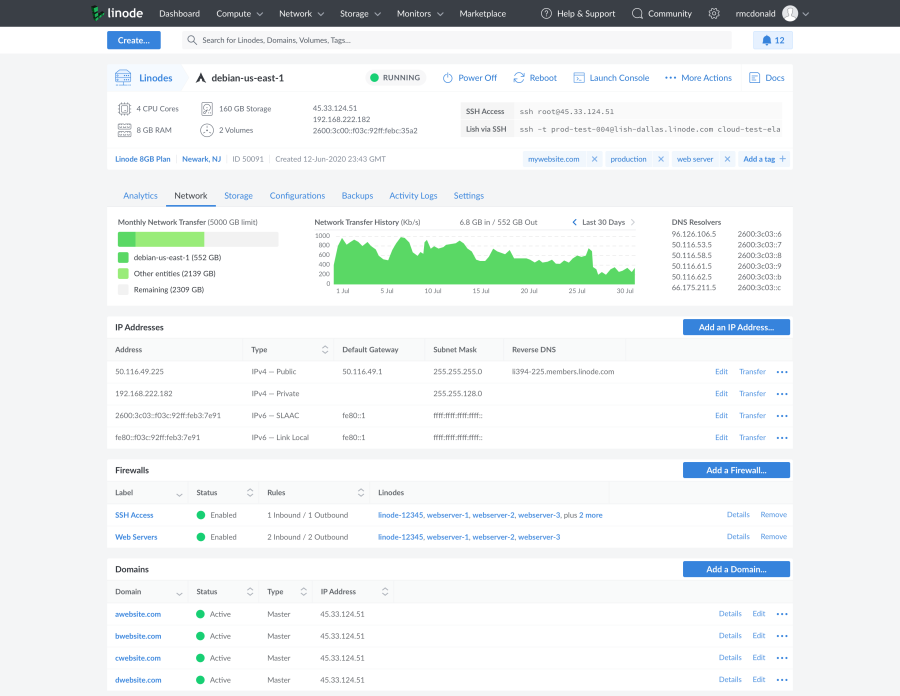Switch to the Configurations tab
Image resolution: width=900 pixels, height=696 pixels.
click(297, 196)
